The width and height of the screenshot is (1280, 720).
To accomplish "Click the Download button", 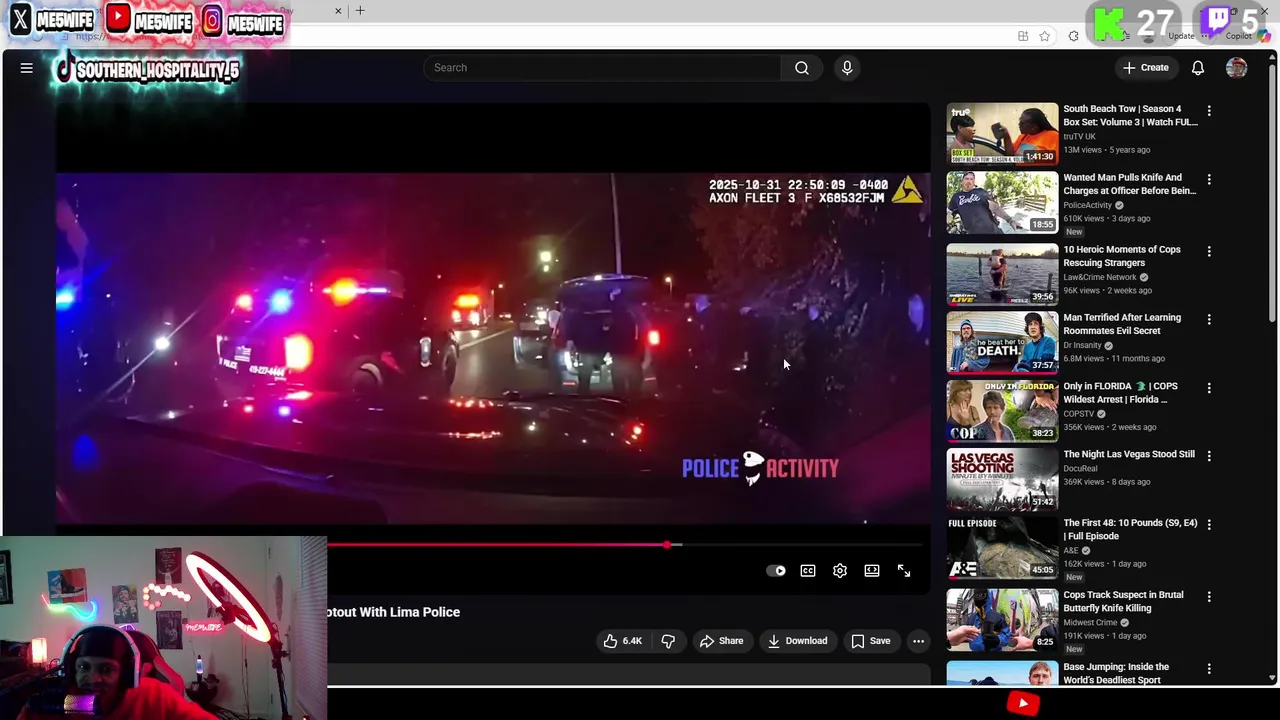I will click(x=797, y=641).
